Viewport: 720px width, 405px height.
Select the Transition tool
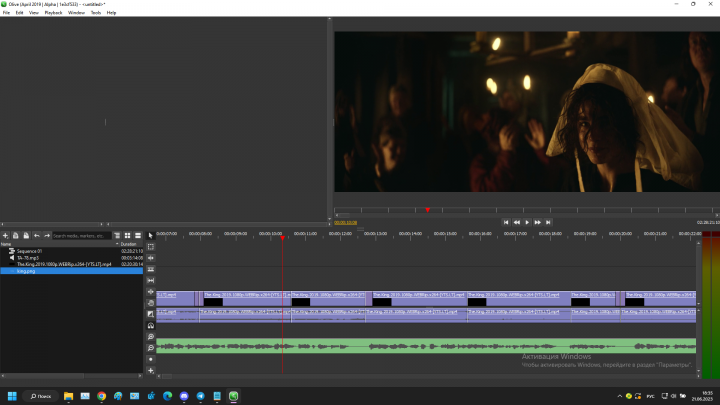coord(151,314)
